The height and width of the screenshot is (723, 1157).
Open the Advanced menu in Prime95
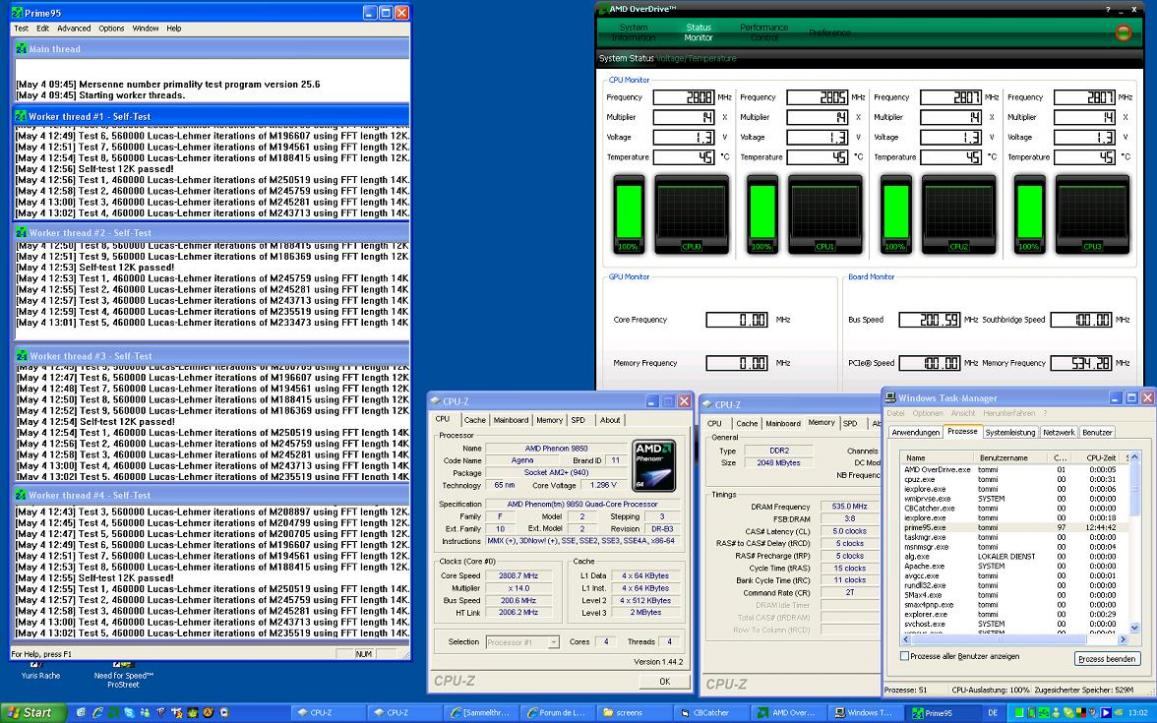74,28
